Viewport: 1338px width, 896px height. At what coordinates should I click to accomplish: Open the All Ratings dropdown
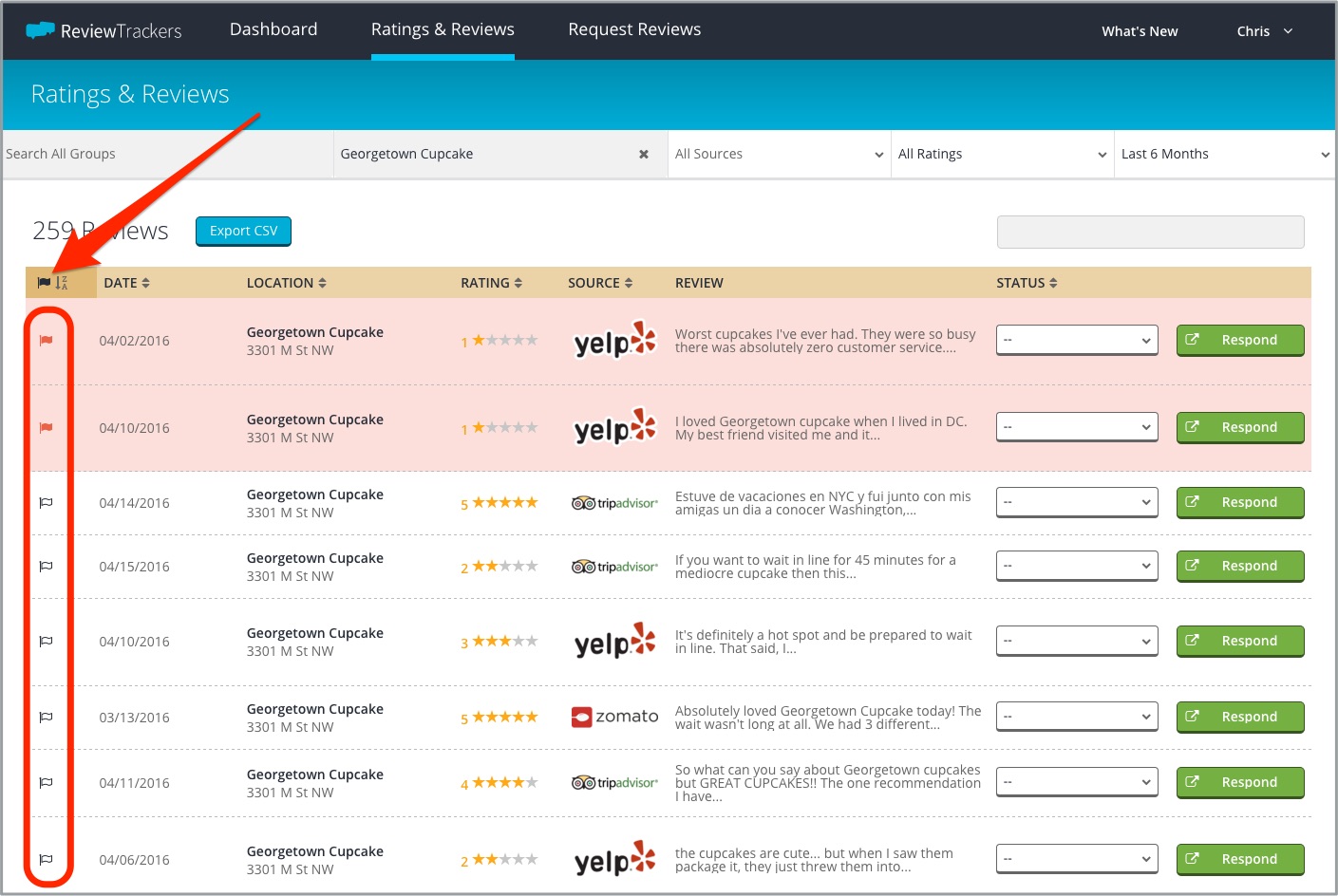[x=1002, y=154]
